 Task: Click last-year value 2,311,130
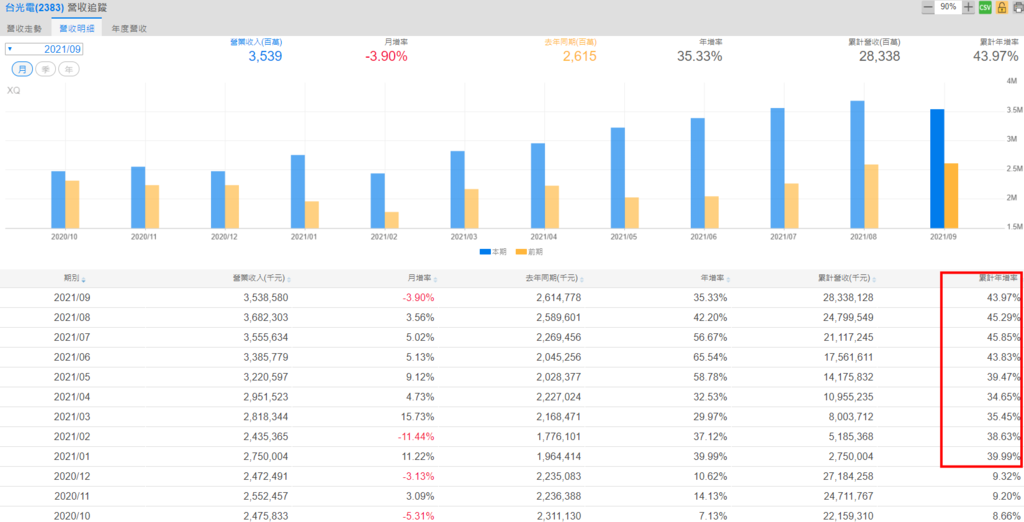point(558,515)
